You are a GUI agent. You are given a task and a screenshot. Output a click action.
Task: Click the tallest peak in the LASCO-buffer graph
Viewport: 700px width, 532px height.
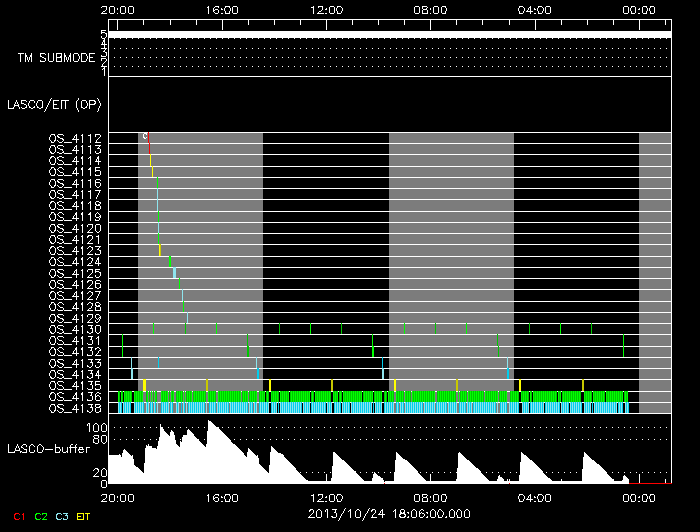point(209,424)
